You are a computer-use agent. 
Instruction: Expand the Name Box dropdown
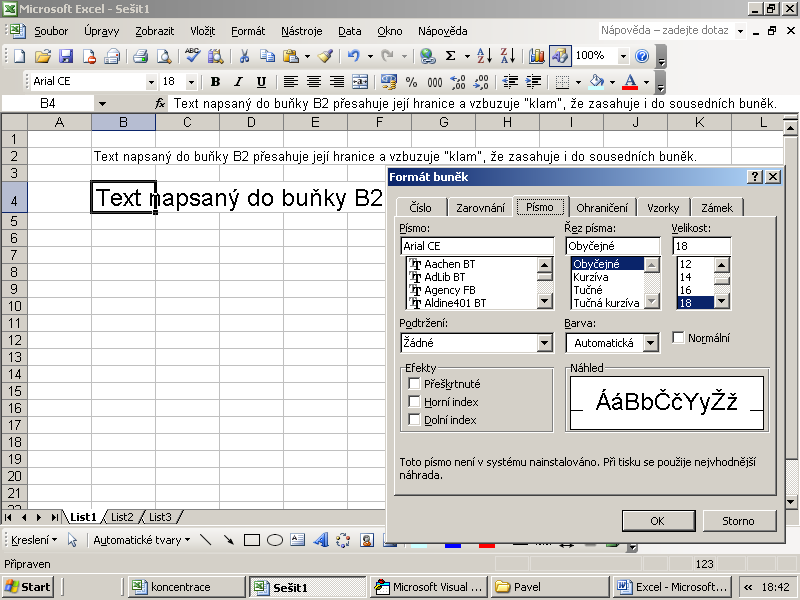[x=102, y=104]
